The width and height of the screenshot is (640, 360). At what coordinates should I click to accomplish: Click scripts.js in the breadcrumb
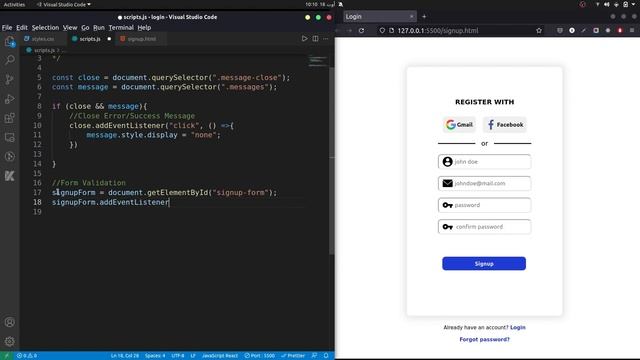point(44,50)
